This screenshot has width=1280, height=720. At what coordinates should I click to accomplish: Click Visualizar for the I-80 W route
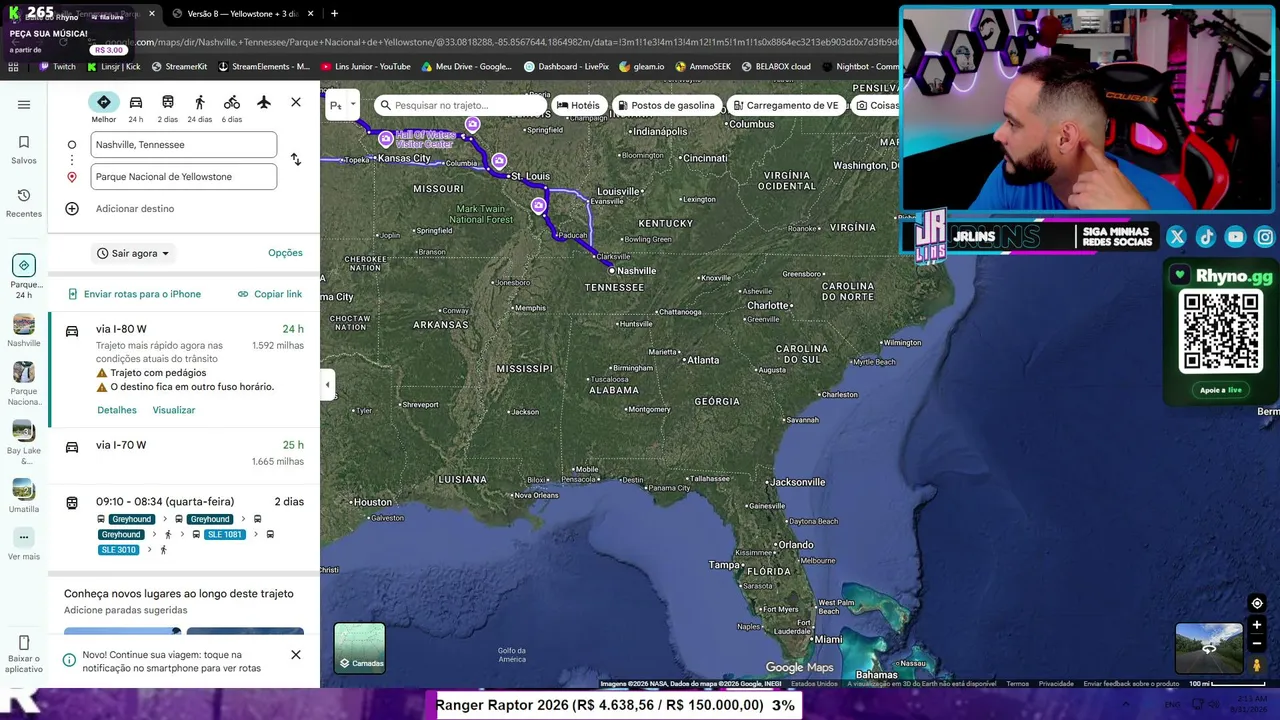click(174, 410)
